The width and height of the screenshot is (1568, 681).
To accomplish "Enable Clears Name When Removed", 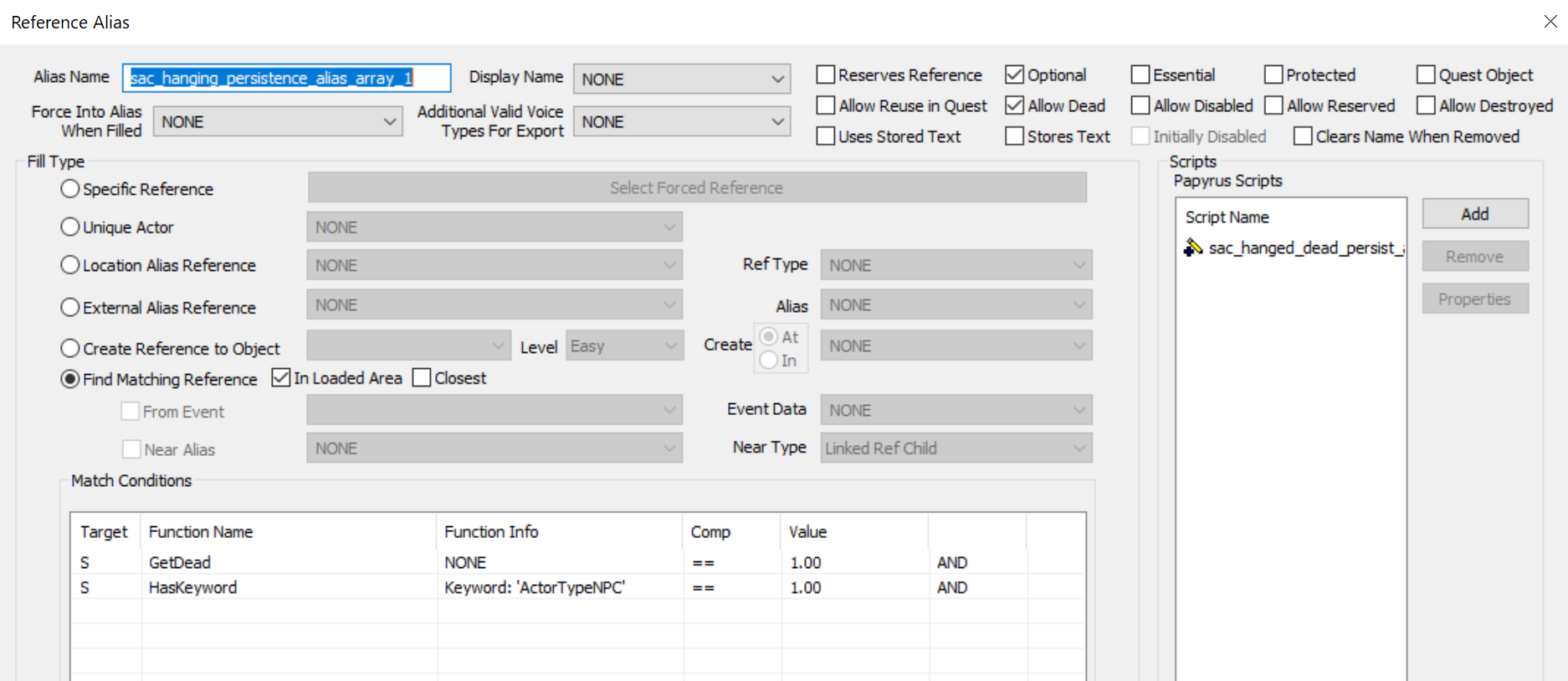I will click(1303, 136).
